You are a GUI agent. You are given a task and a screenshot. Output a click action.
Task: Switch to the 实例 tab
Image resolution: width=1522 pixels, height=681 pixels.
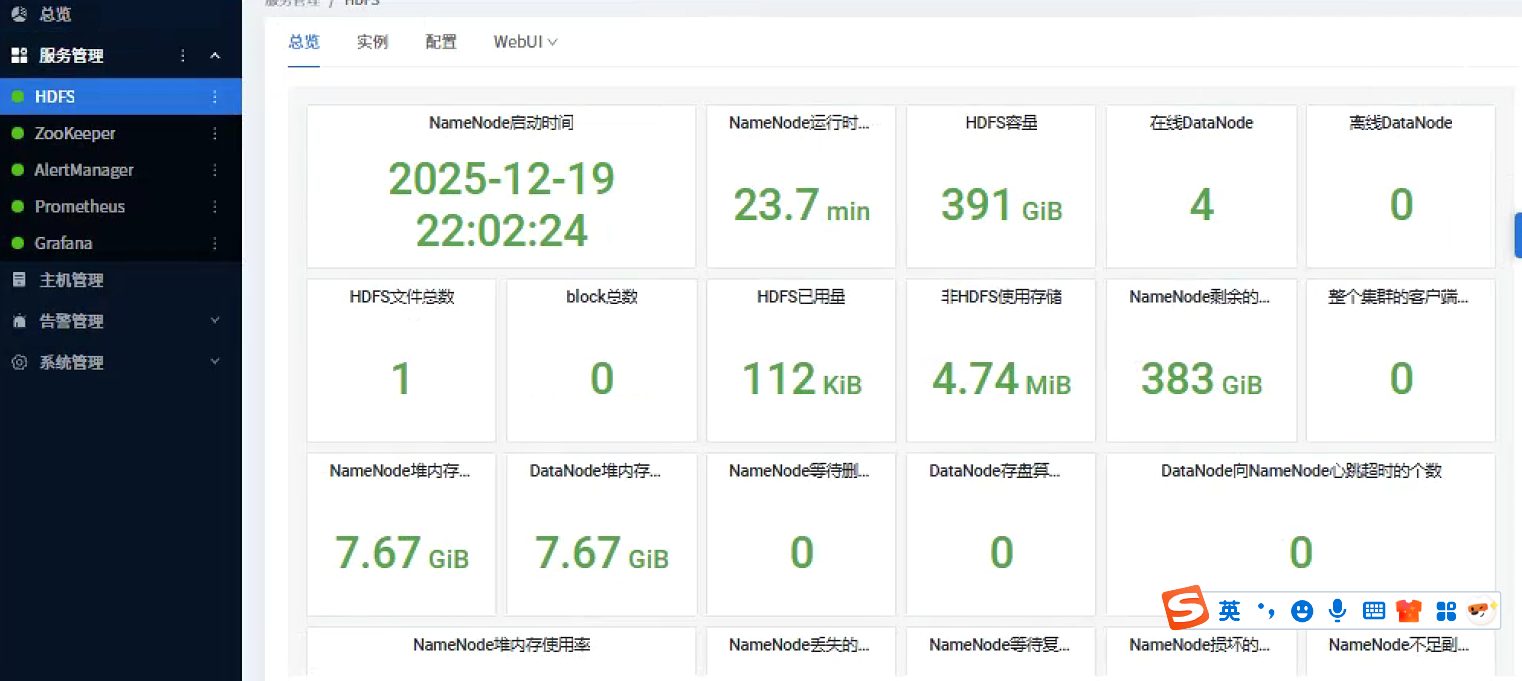tap(372, 42)
